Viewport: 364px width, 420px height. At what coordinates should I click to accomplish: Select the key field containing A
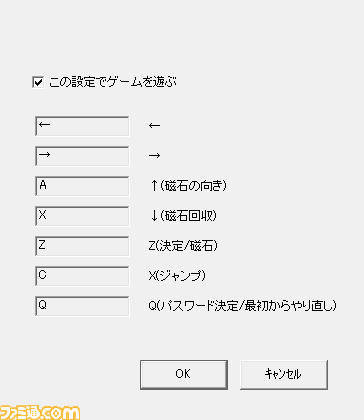[x=82, y=186]
